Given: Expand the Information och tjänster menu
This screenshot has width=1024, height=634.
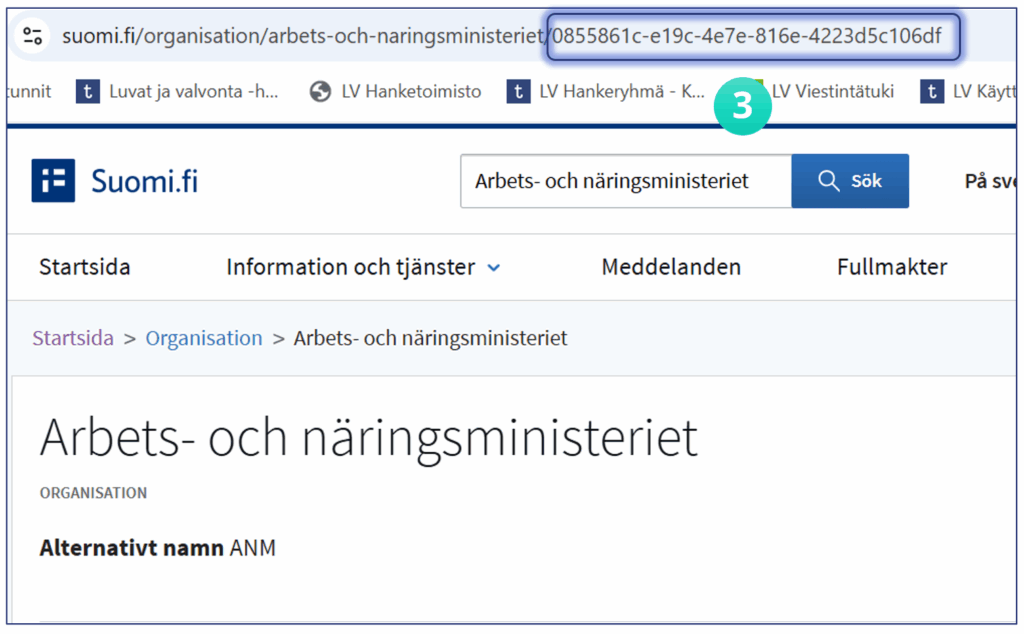Looking at the screenshot, I should point(363,267).
